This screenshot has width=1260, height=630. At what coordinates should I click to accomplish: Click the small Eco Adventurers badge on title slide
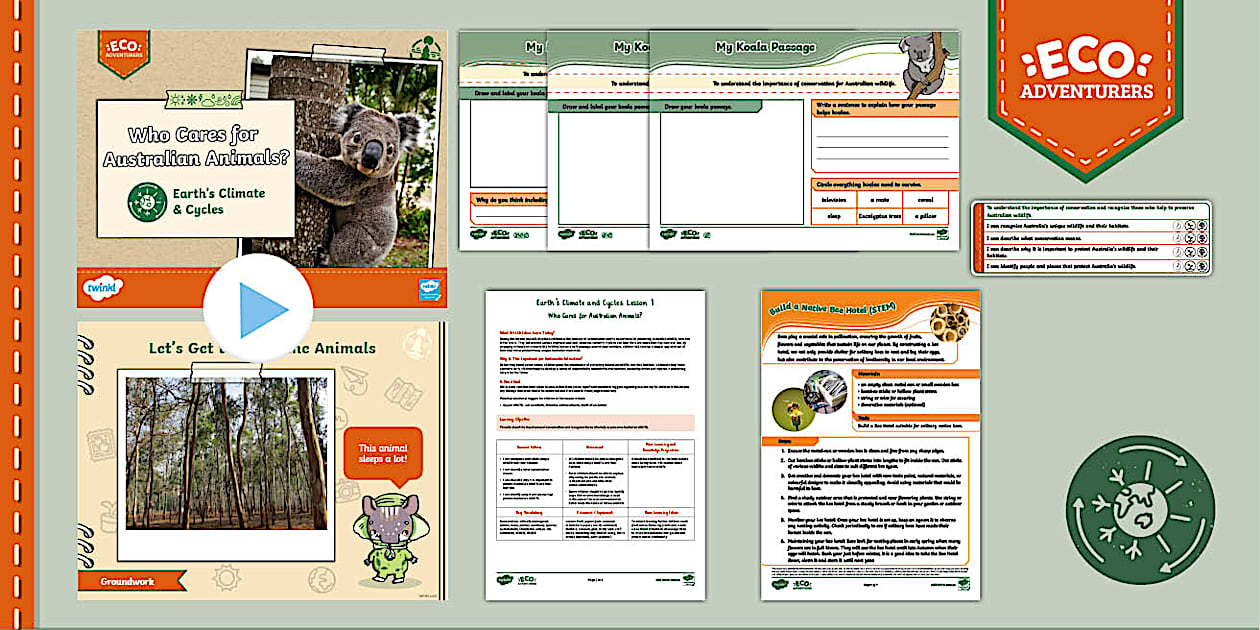124,49
